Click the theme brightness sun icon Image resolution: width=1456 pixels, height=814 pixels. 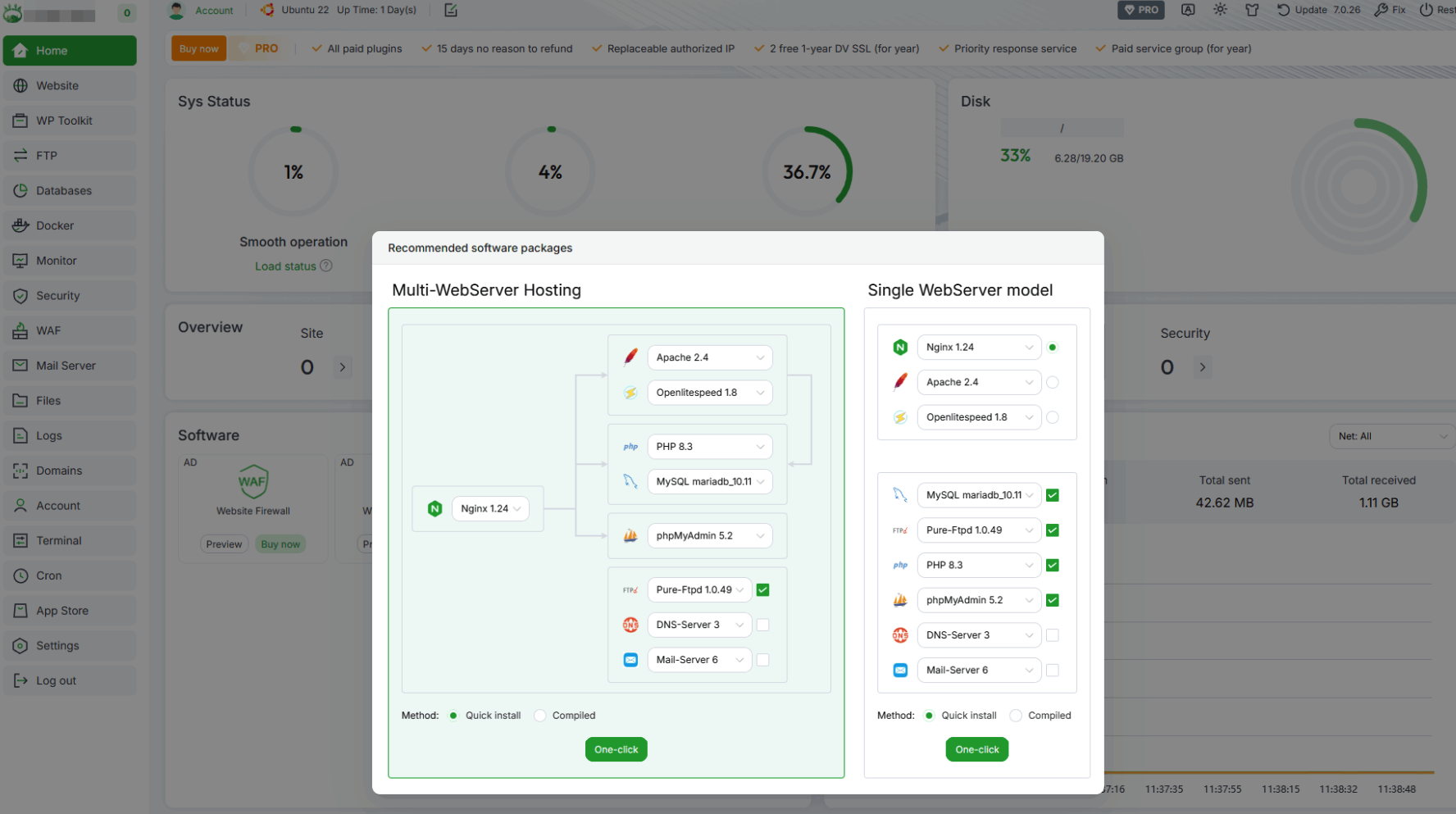pyautogui.click(x=1220, y=10)
